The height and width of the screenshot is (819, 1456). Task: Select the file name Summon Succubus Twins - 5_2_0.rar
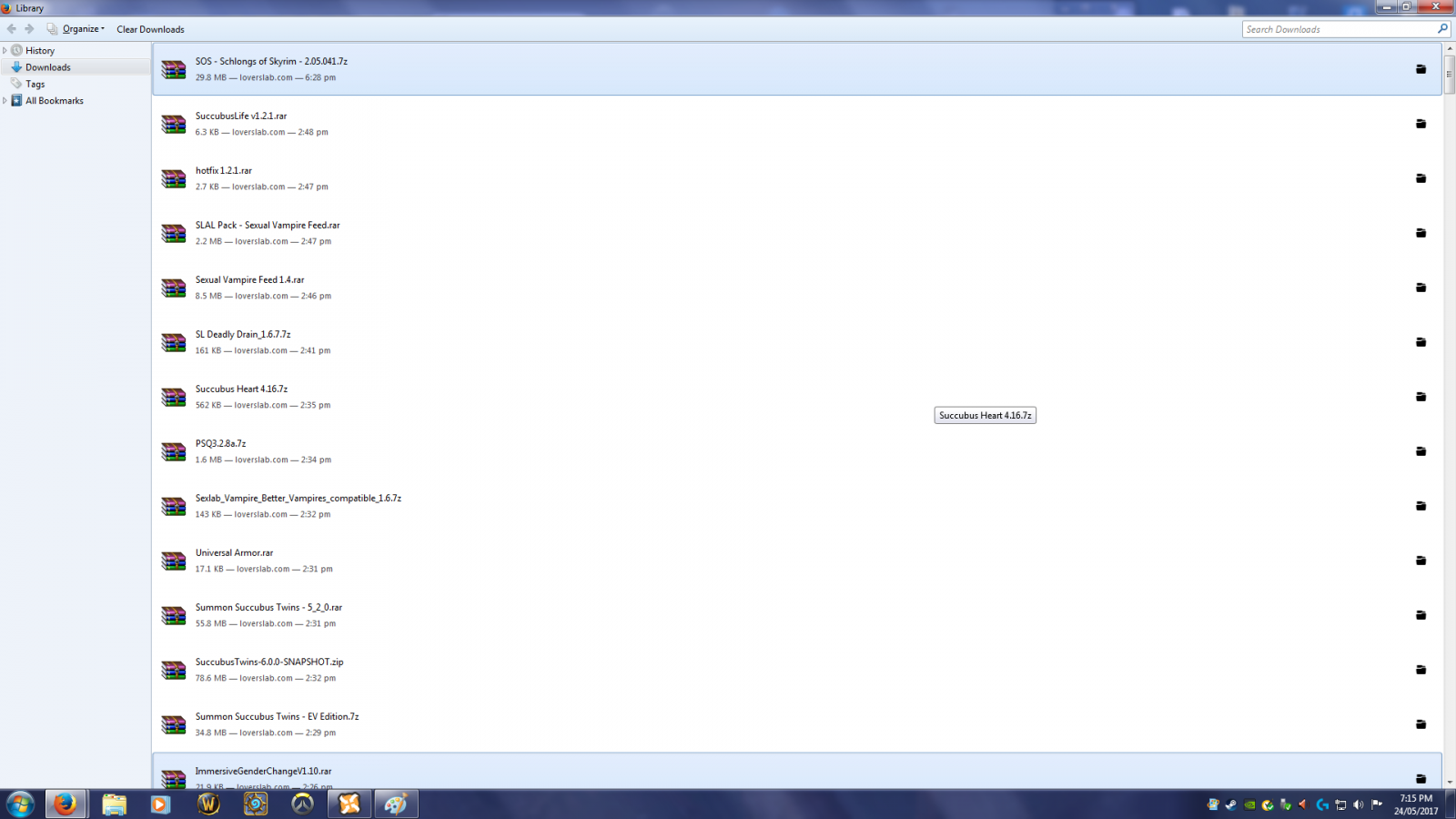tap(268, 608)
